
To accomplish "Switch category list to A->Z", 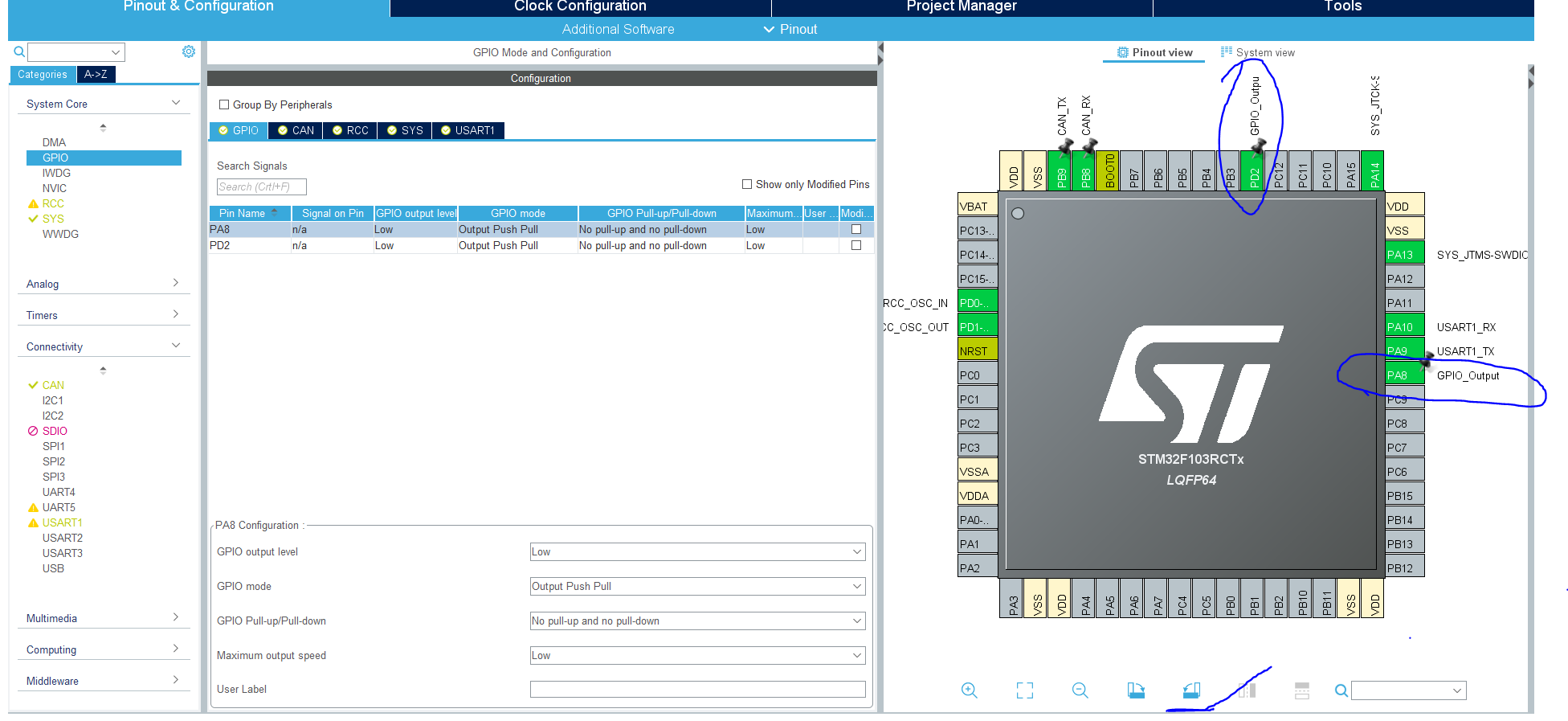I will pyautogui.click(x=96, y=74).
